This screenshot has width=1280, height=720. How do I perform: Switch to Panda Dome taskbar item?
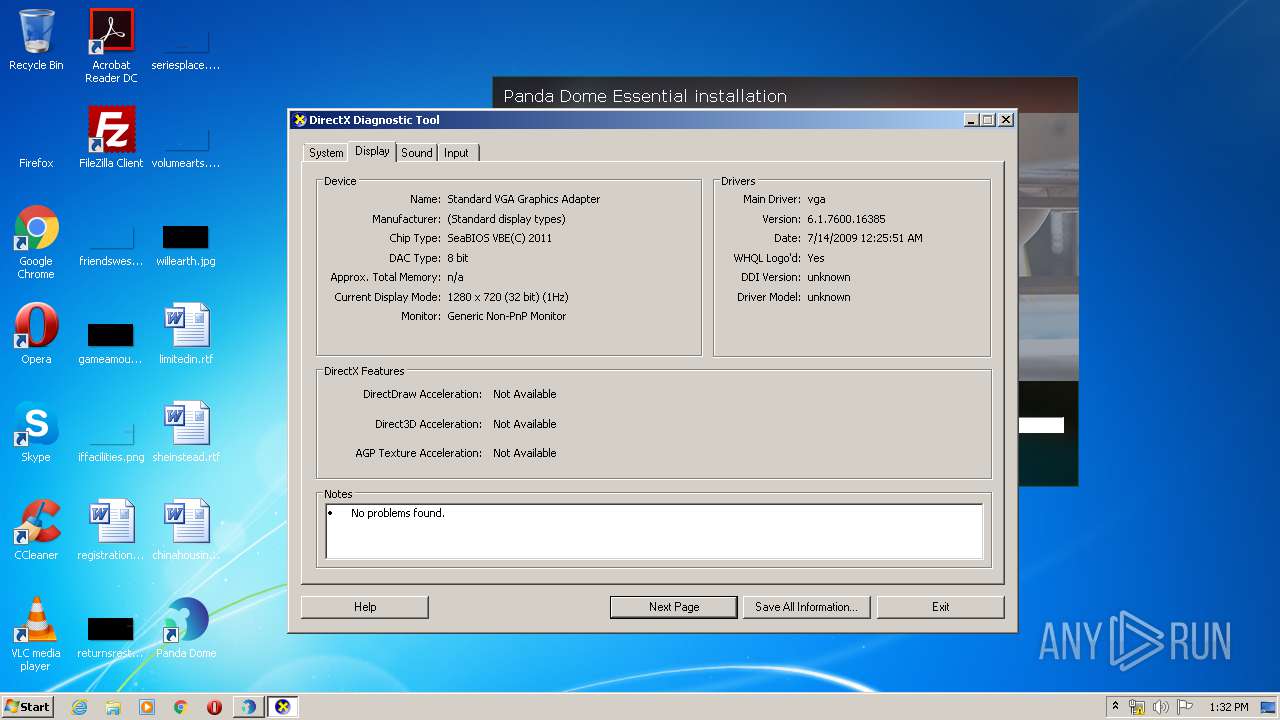[x=248, y=707]
